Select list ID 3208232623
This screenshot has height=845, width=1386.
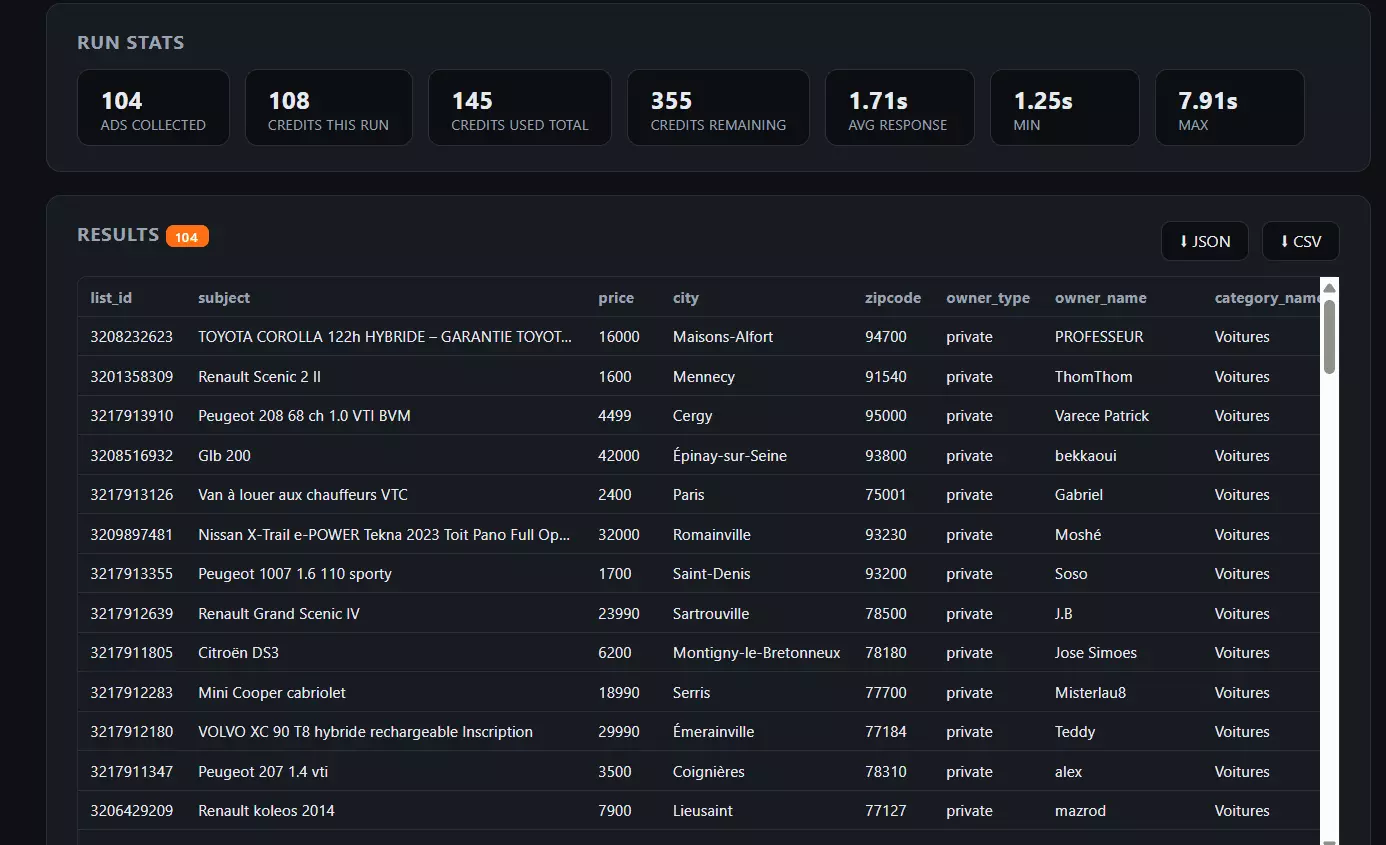coord(131,337)
